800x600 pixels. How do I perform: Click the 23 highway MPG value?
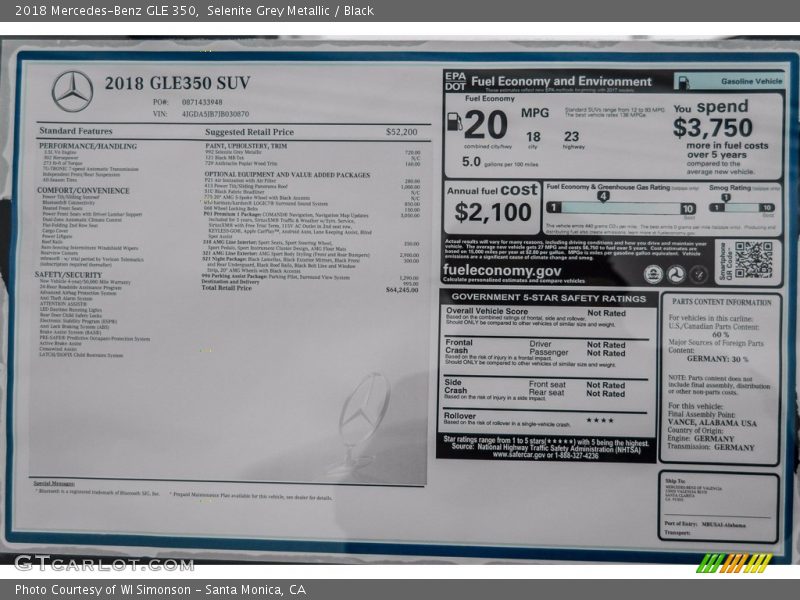(x=571, y=137)
